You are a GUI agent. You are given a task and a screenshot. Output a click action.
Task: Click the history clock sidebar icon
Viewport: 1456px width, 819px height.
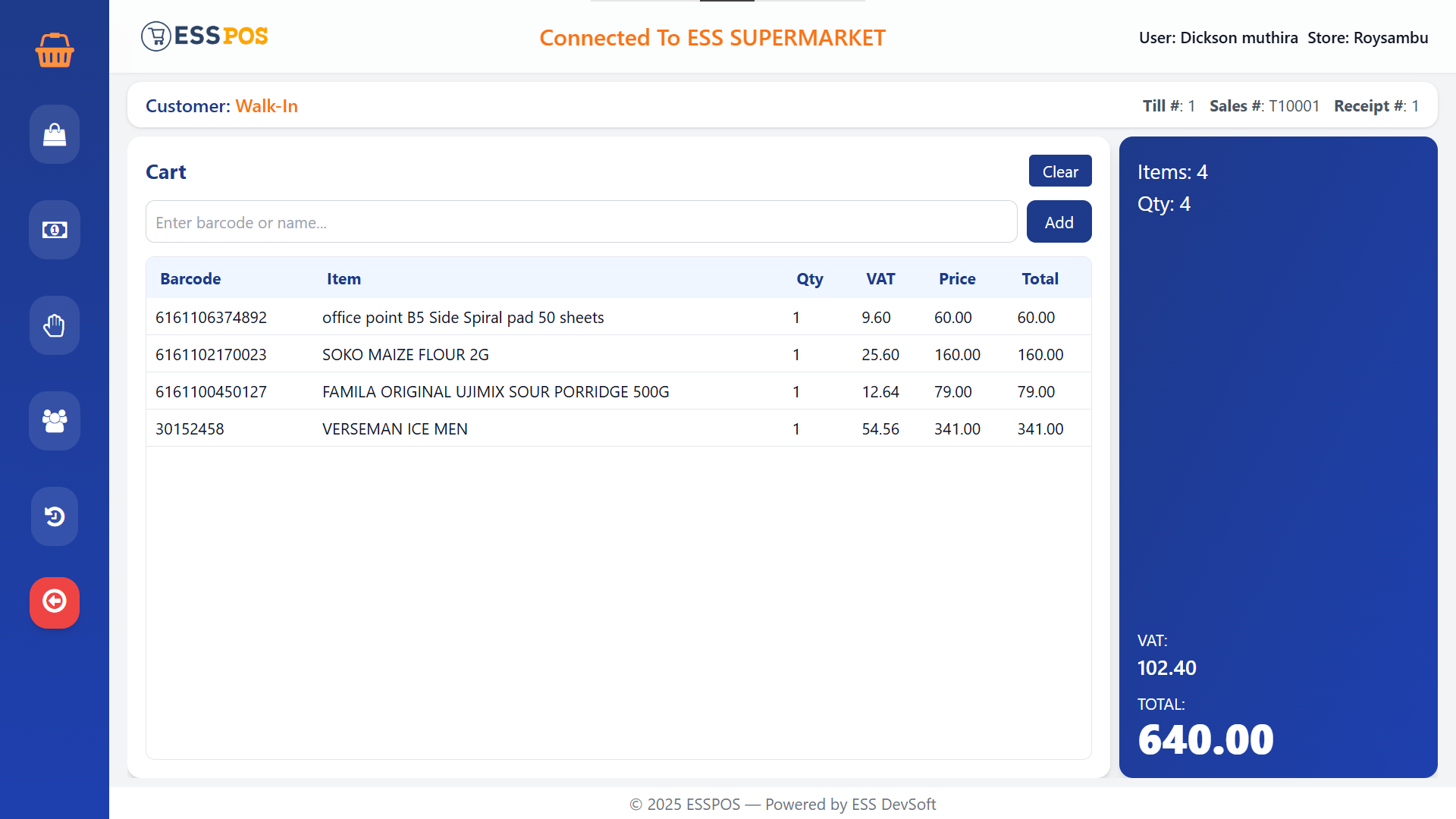pyautogui.click(x=55, y=516)
